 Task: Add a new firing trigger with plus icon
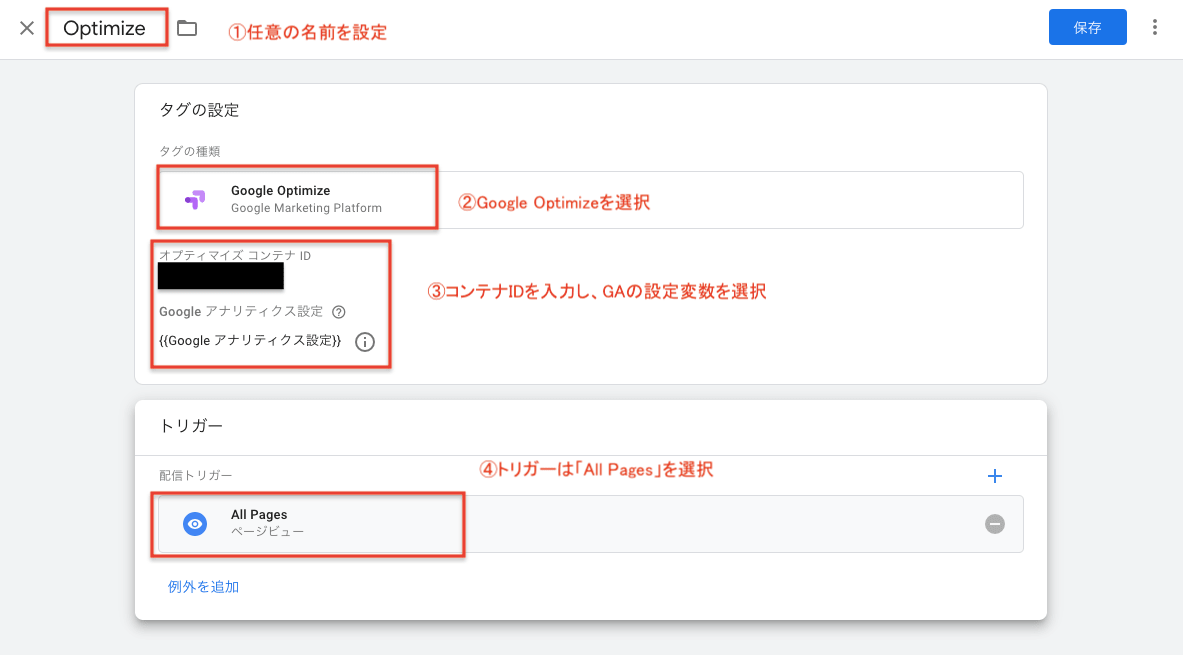click(994, 476)
